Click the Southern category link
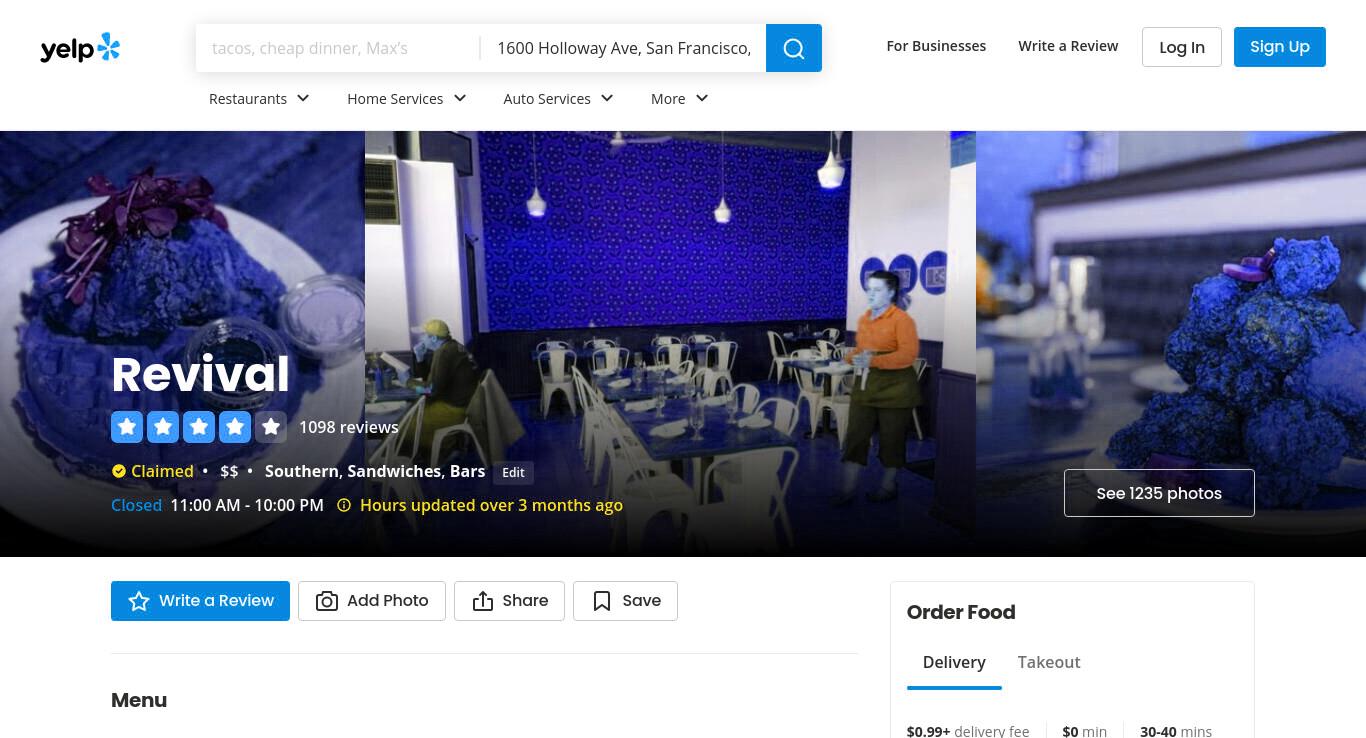This screenshot has height=738, width=1366. pos(301,471)
